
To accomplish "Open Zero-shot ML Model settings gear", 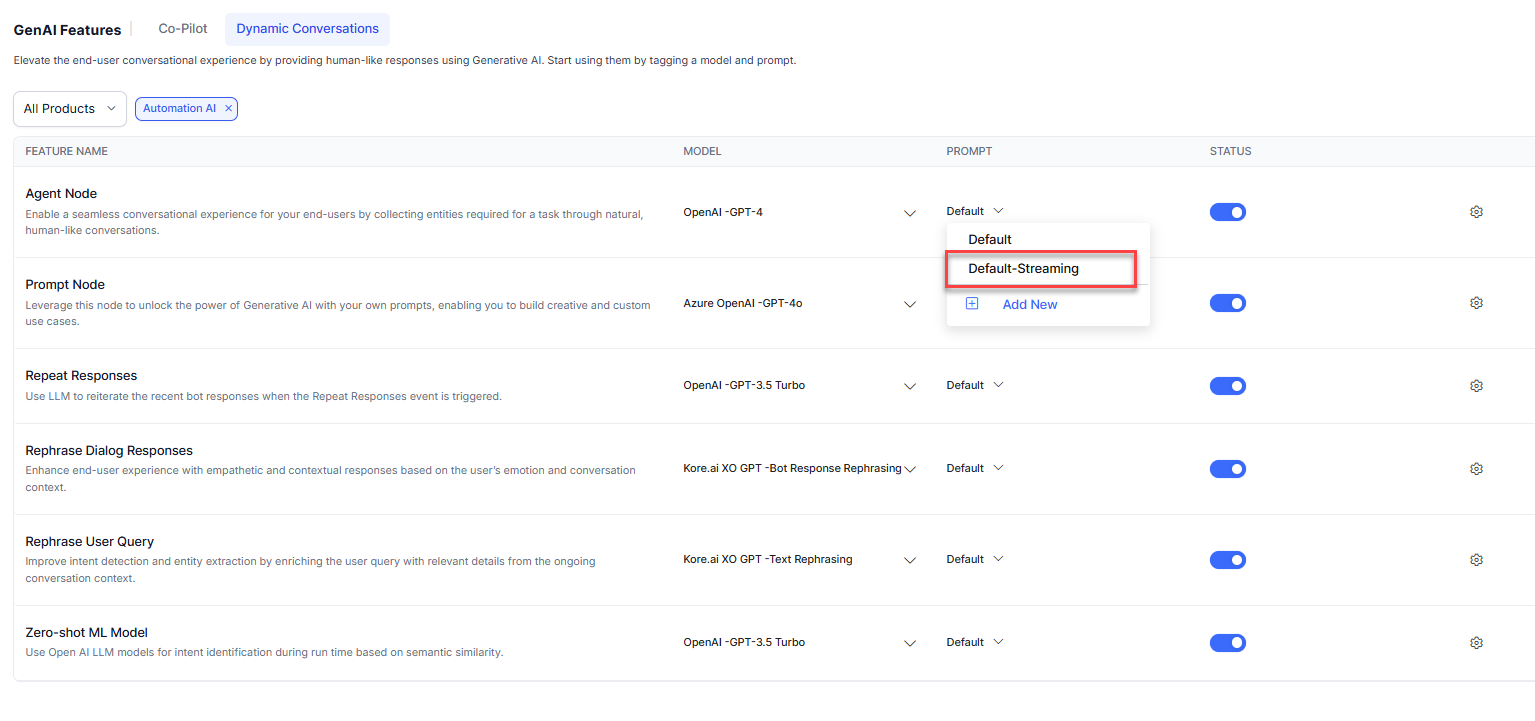I will point(1476,643).
